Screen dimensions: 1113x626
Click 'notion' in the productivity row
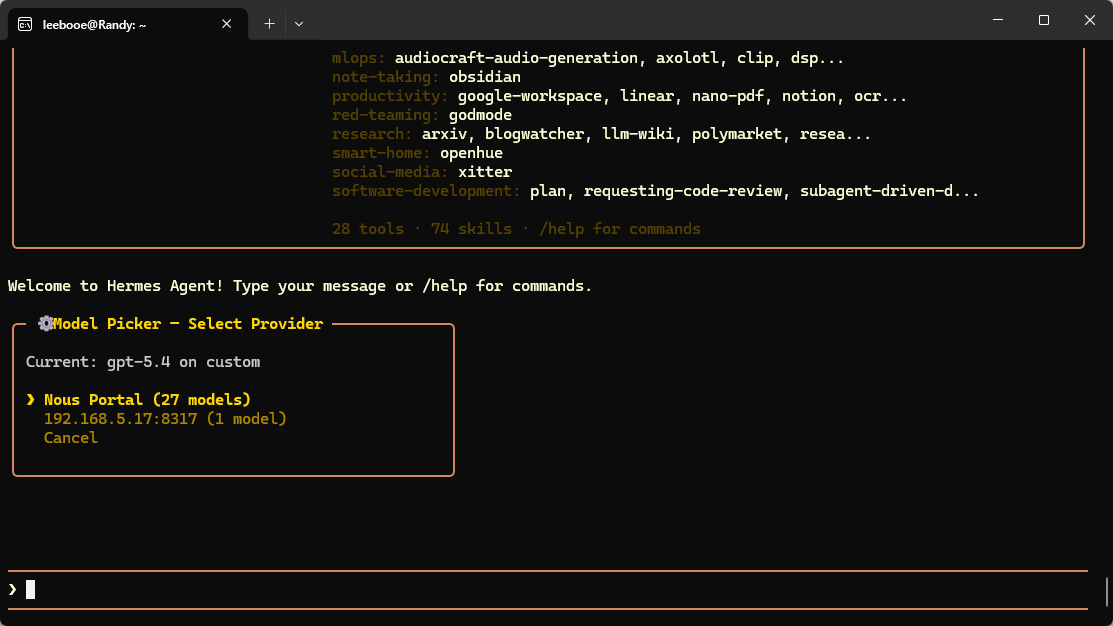click(809, 96)
